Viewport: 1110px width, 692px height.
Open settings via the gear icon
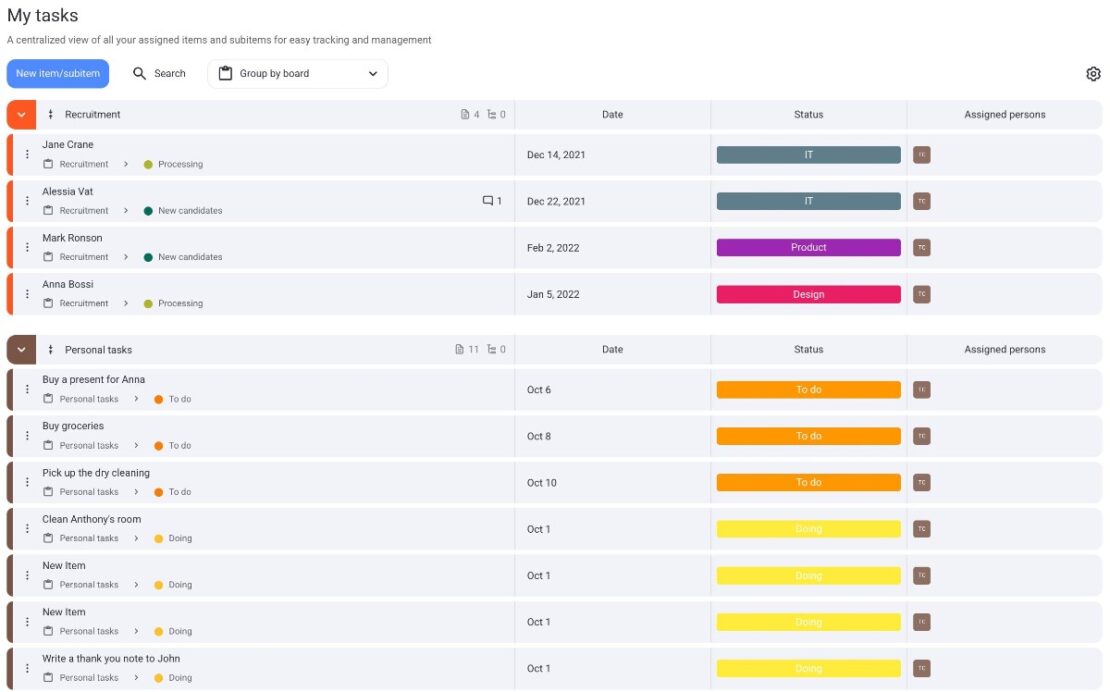point(1093,73)
